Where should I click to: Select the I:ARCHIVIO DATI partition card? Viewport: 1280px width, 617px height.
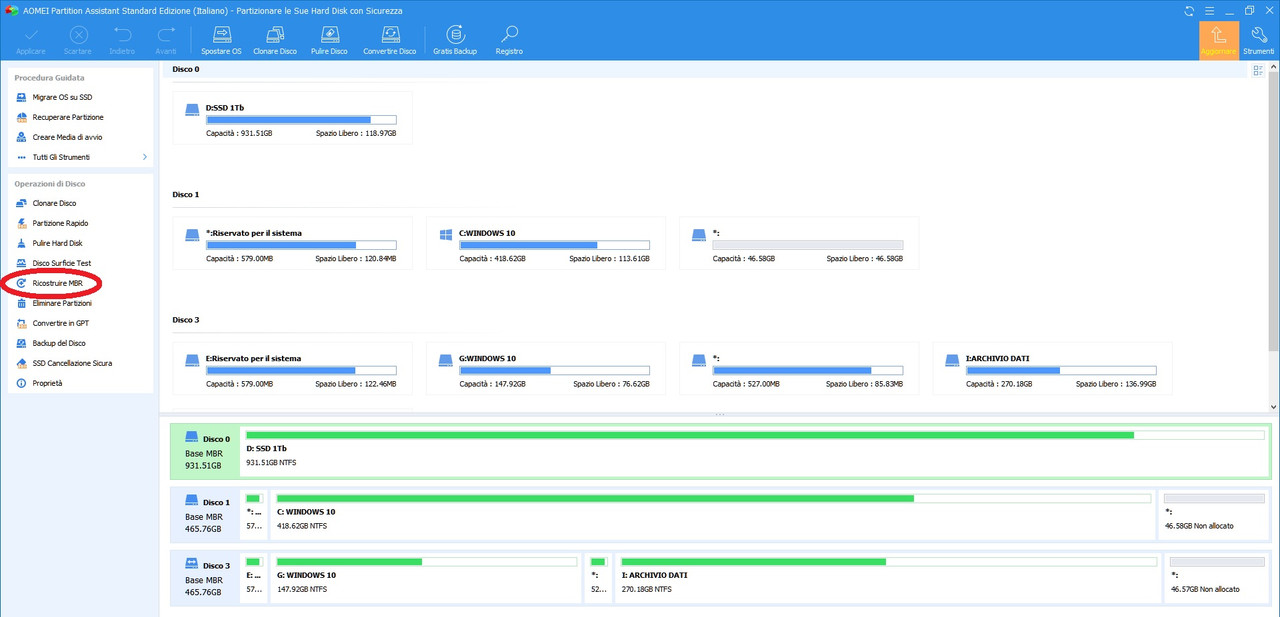click(x=1052, y=369)
